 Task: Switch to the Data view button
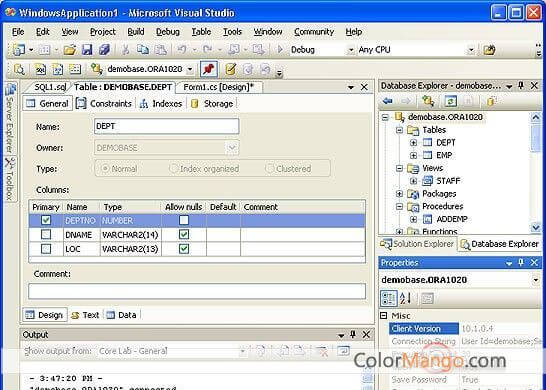coord(122,315)
